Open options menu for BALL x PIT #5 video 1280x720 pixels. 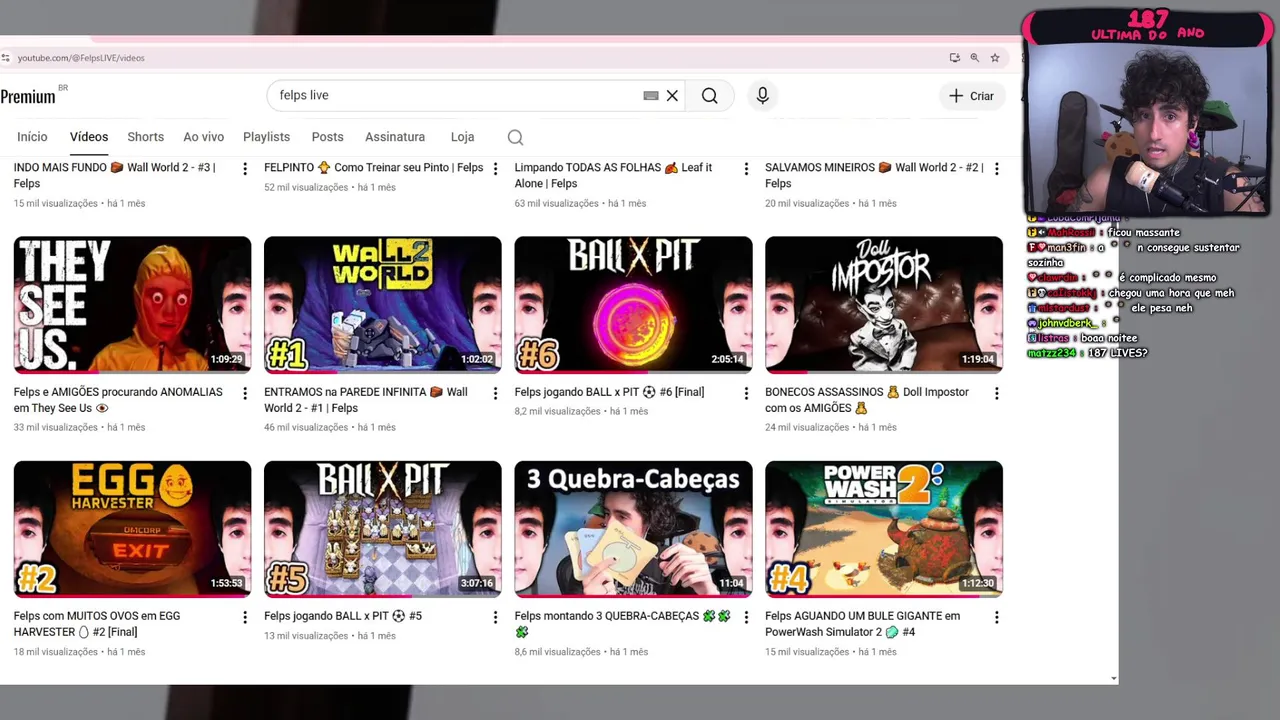tap(495, 618)
